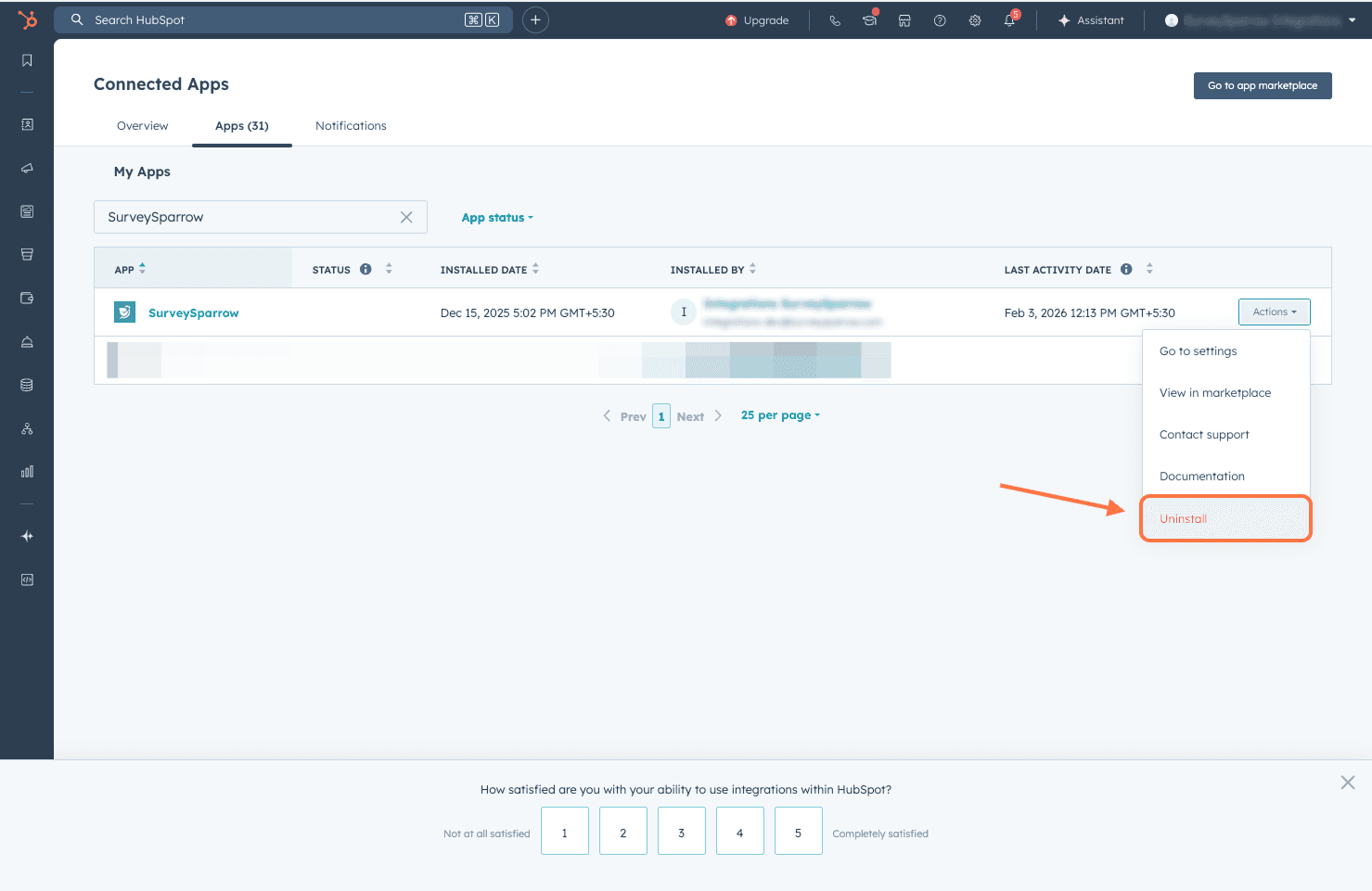Image resolution: width=1372 pixels, height=891 pixels.
Task: Click Go to app marketplace button
Action: [x=1262, y=85]
